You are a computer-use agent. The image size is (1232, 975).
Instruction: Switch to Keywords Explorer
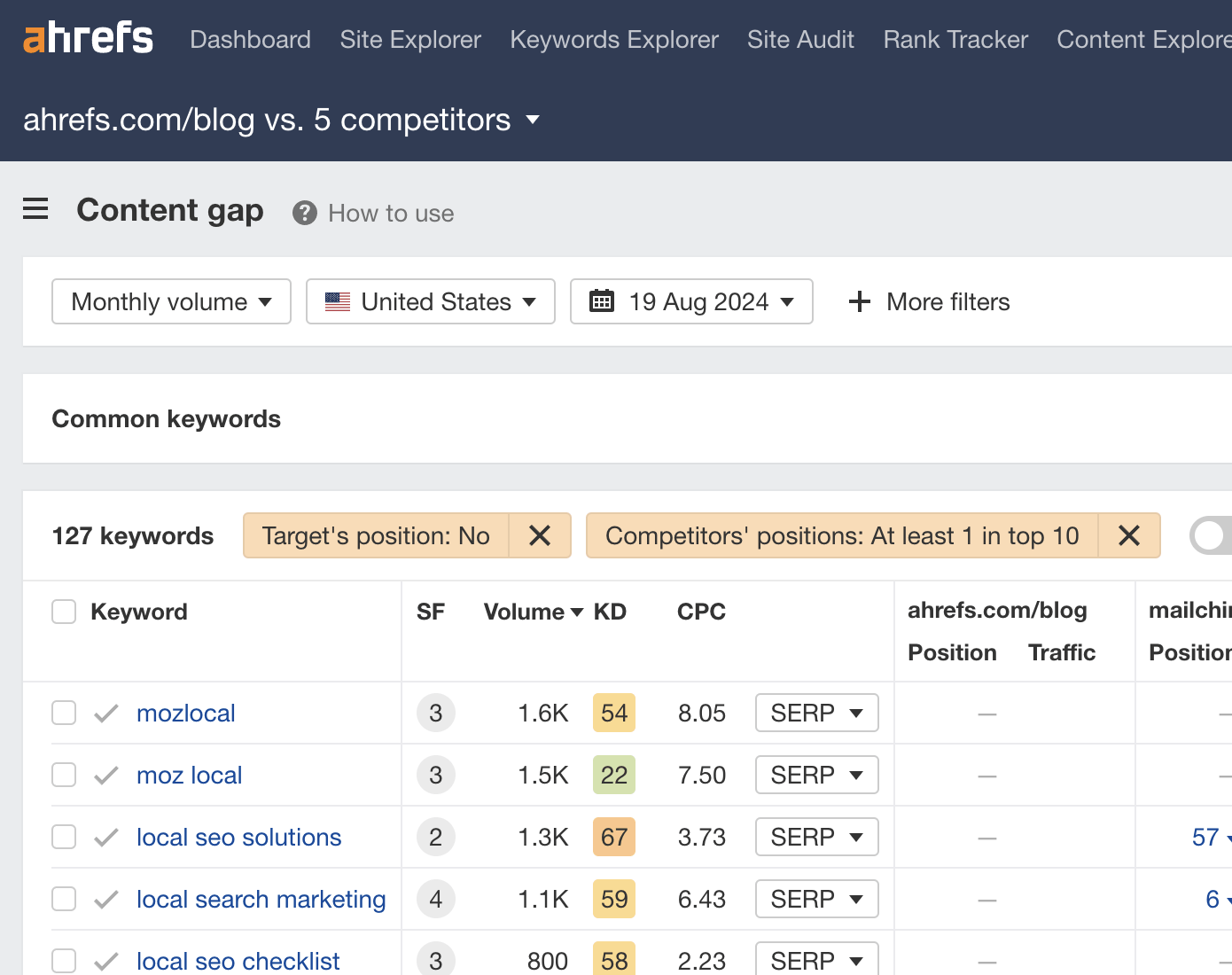[613, 39]
